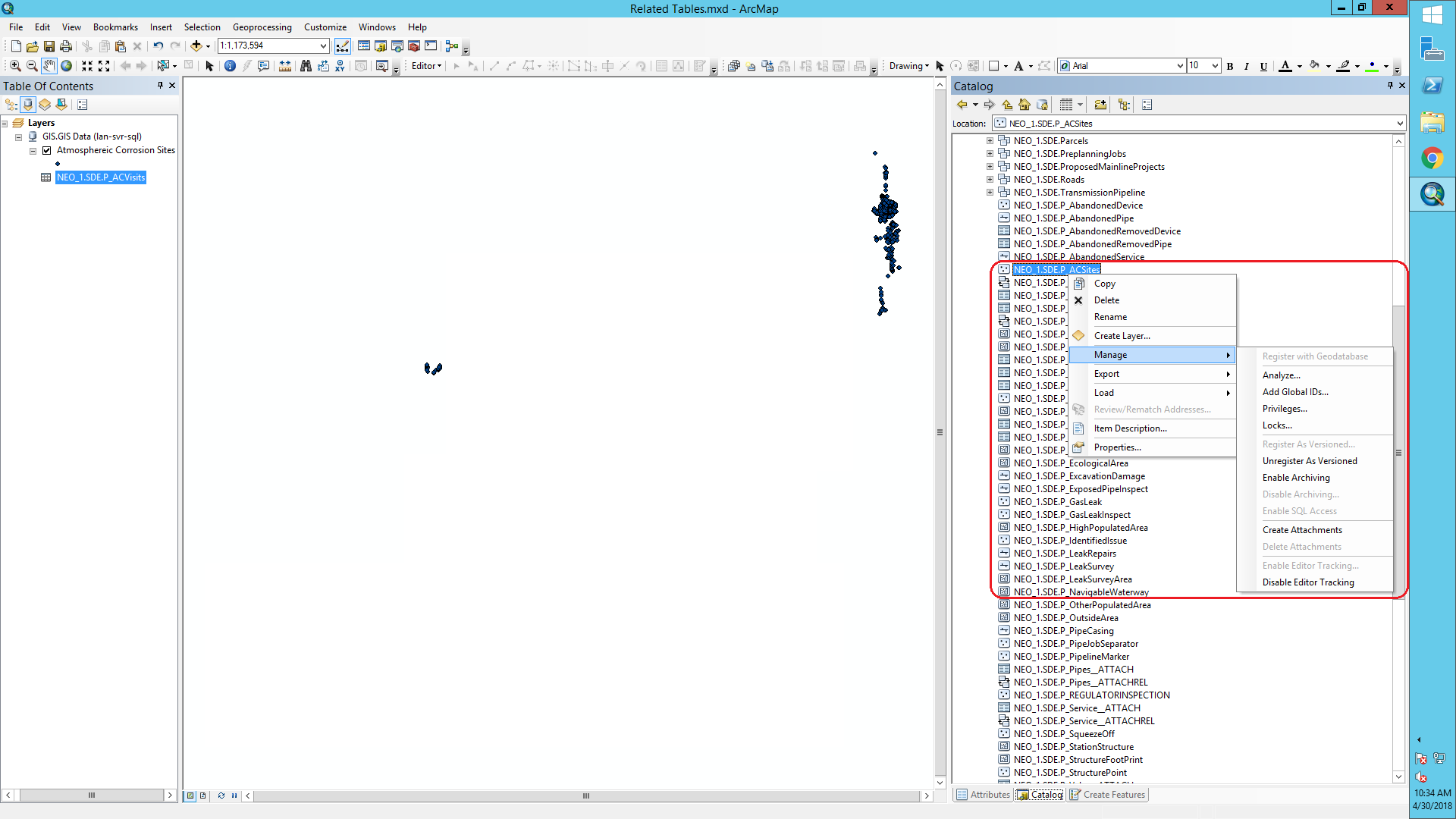Open fill color picker dropdown
Screen dimensions: 1456x819
[x=1329, y=66]
